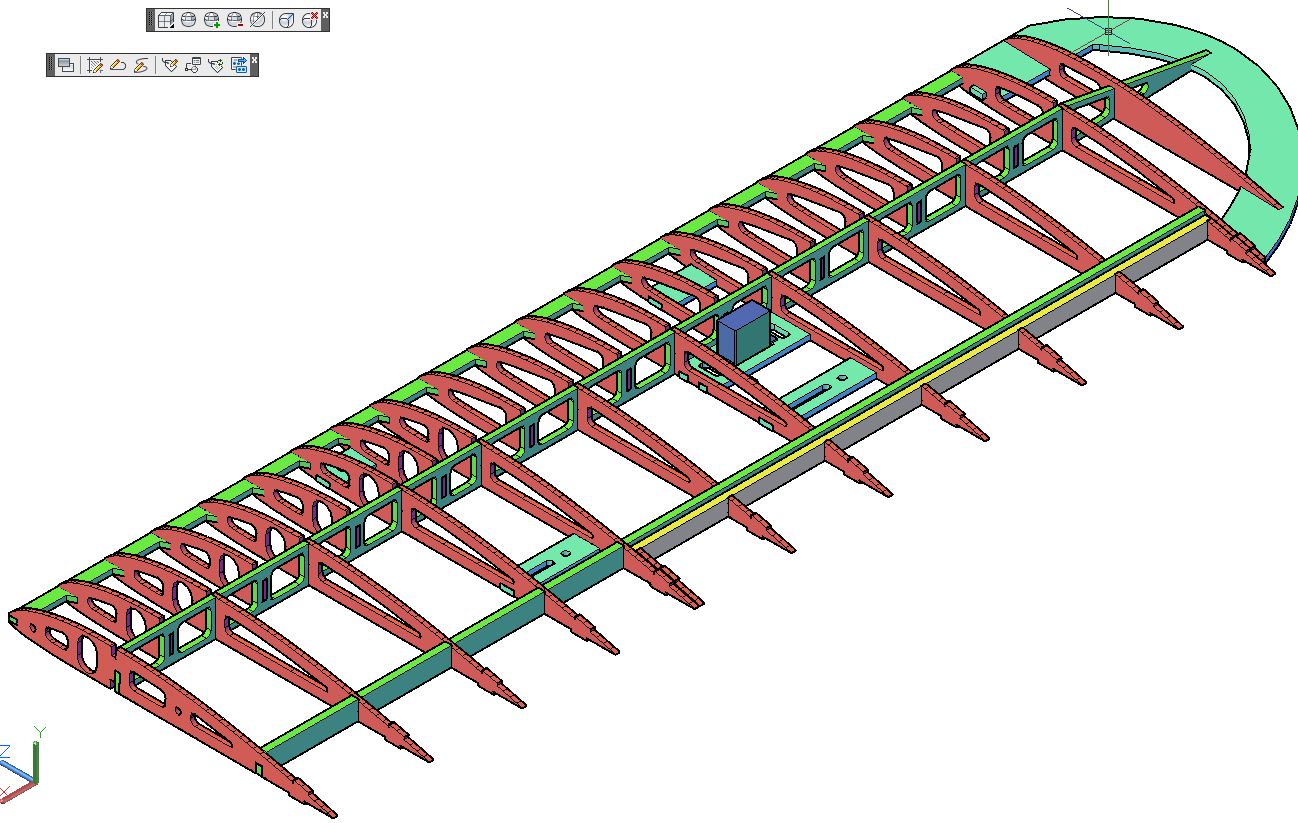Choose the Add Crease tool
Screen dimensions: 1298x823
point(286,20)
